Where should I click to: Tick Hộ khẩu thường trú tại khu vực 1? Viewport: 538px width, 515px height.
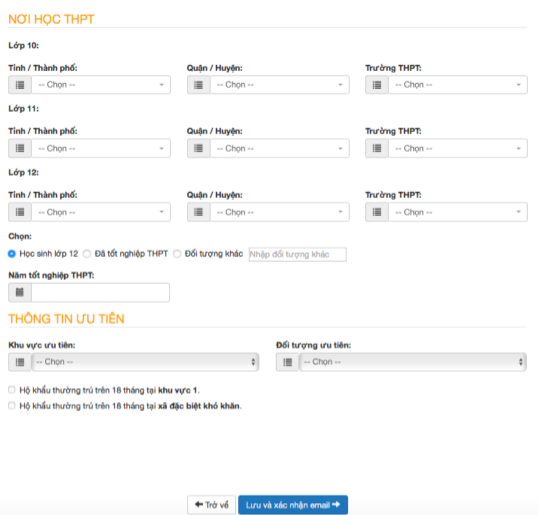tap(12, 390)
